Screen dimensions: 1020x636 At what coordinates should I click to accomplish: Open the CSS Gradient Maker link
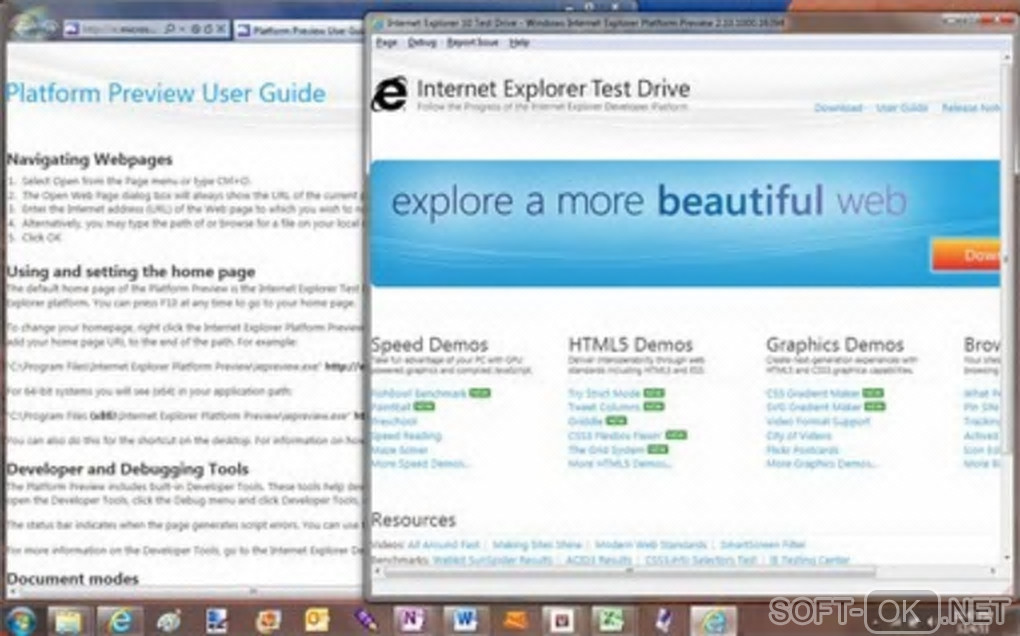click(813, 393)
